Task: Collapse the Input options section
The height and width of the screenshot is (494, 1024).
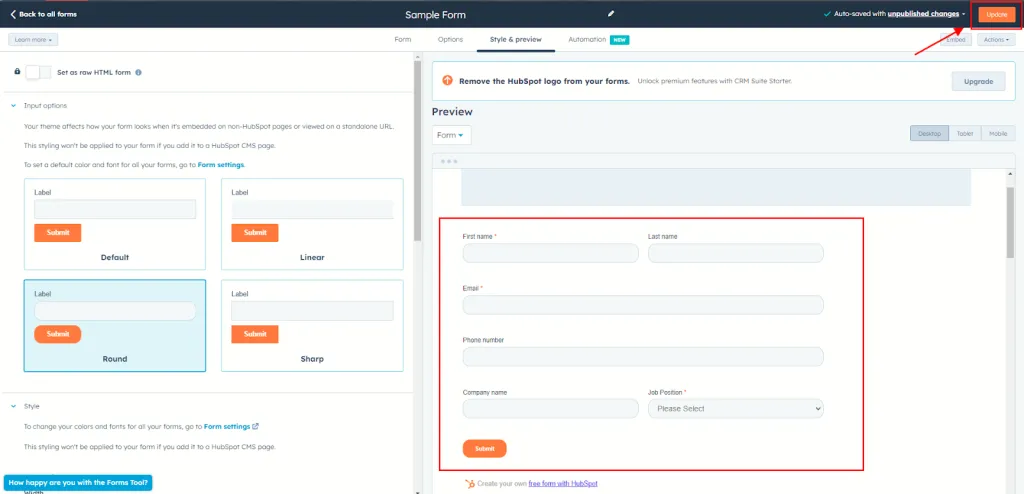Action: [x=13, y=105]
